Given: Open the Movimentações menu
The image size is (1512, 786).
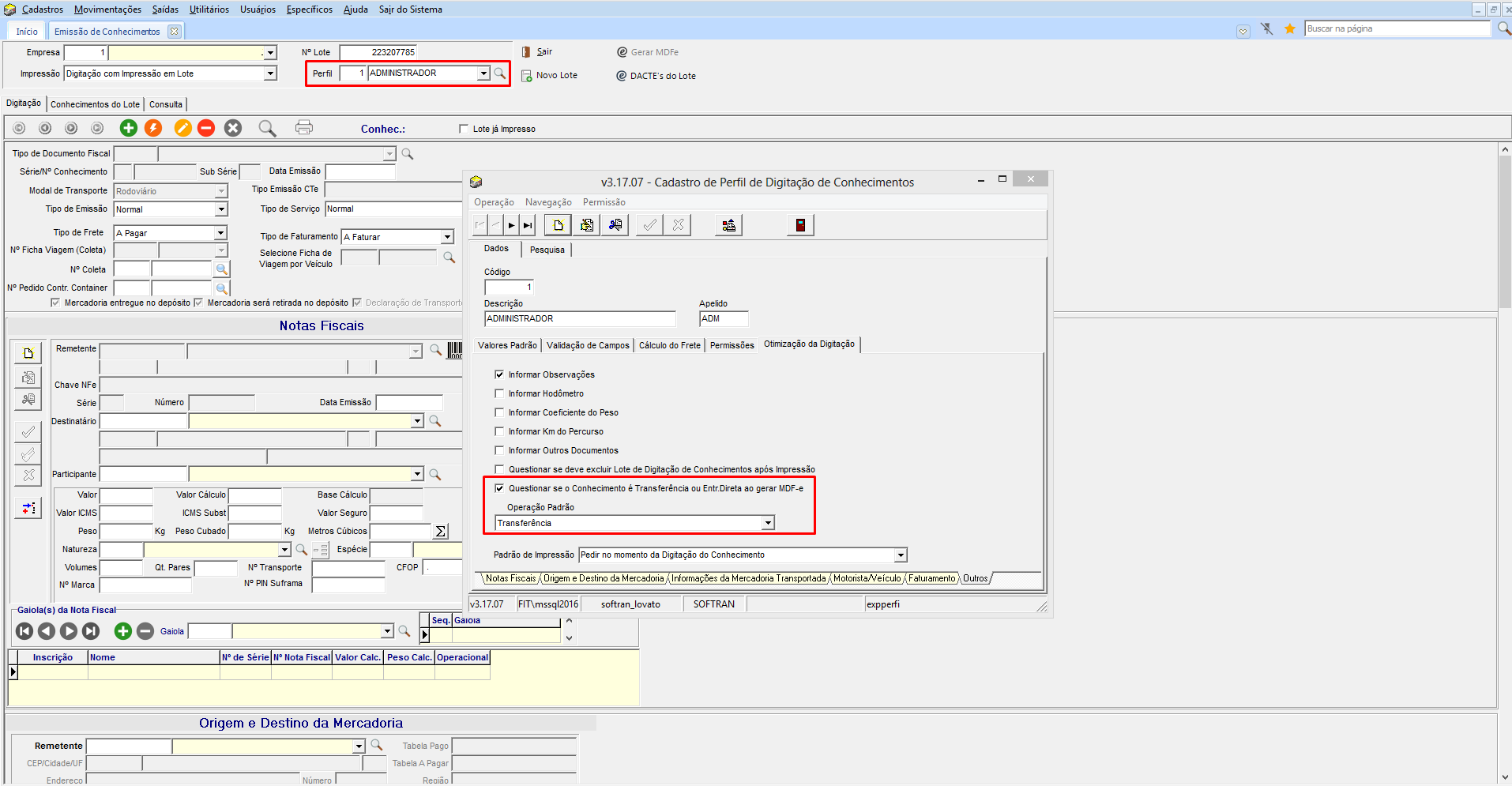Looking at the screenshot, I should [x=107, y=9].
